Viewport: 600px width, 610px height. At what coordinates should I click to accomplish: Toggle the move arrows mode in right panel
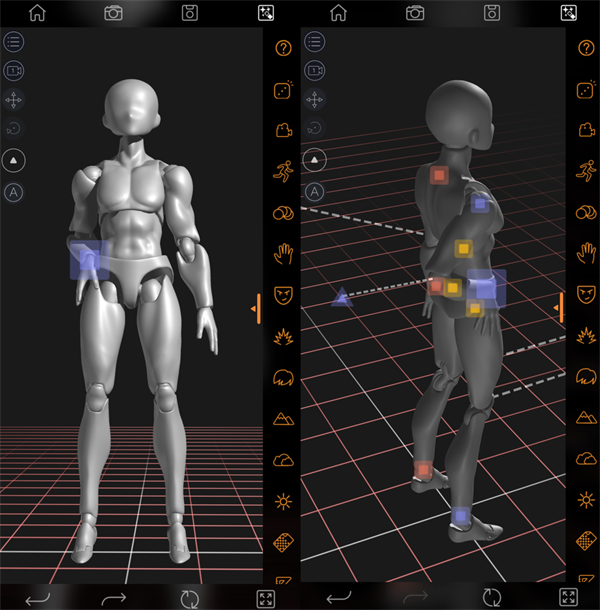coord(314,100)
